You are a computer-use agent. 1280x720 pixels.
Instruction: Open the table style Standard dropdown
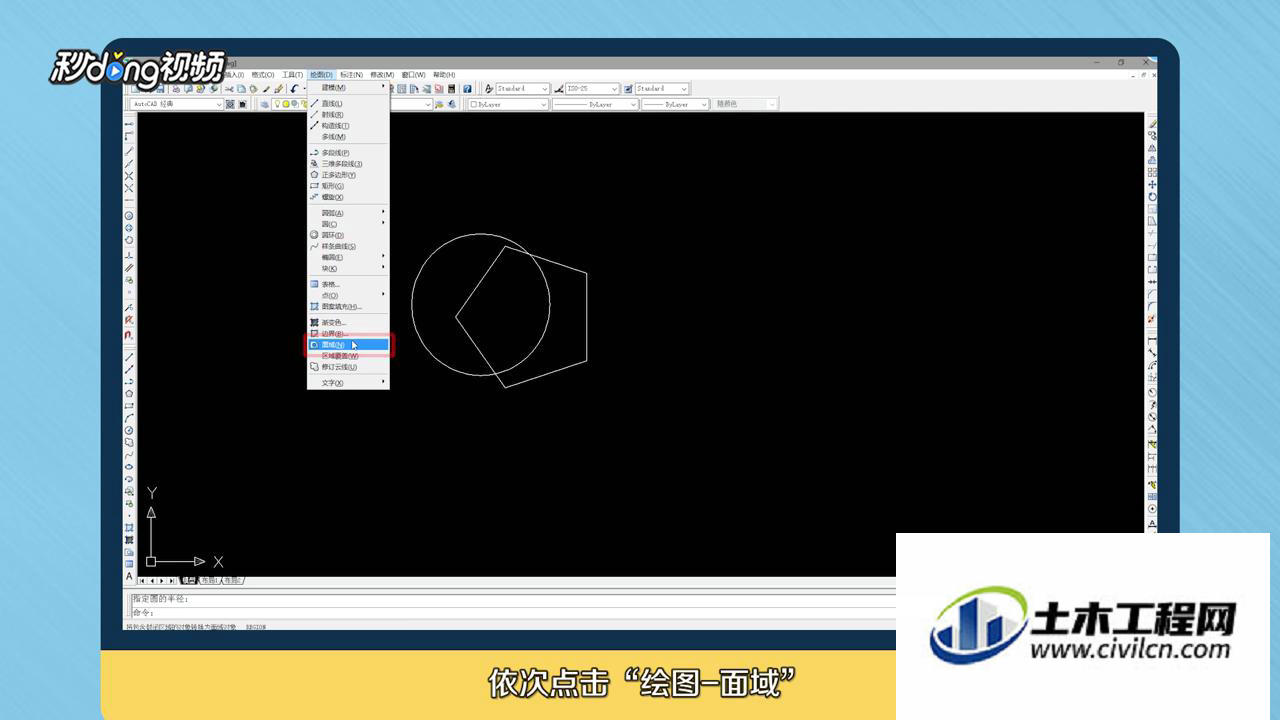662,89
